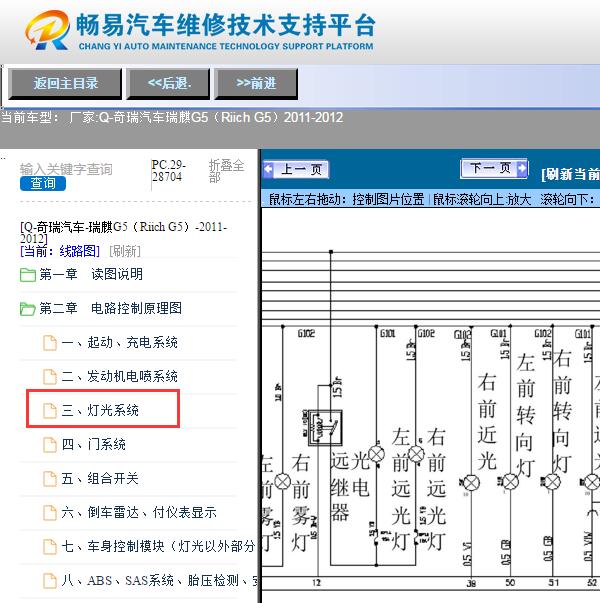Open 八、ABS、SAS系统 page

point(159,580)
